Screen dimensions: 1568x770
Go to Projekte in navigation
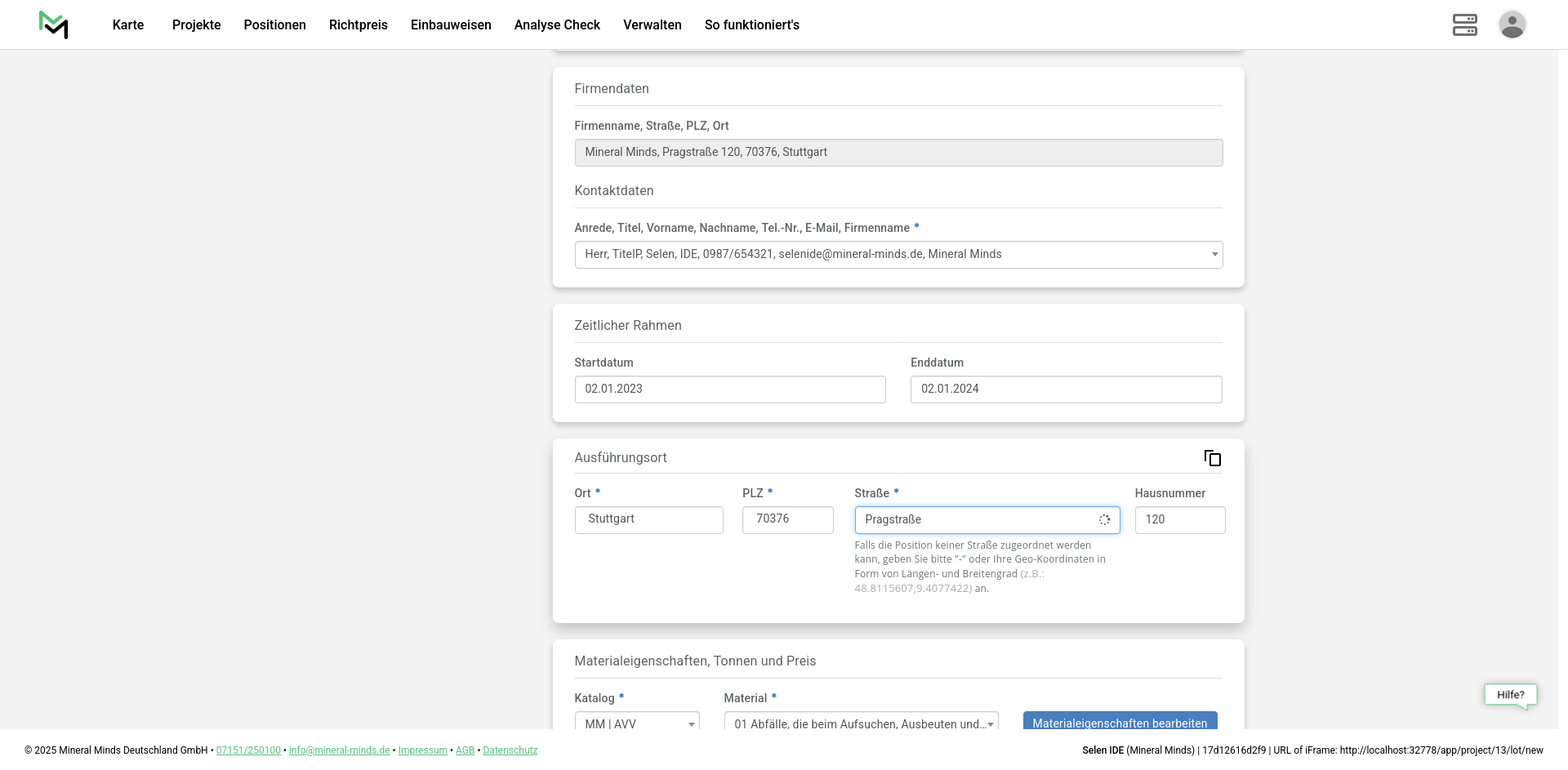[x=196, y=25]
